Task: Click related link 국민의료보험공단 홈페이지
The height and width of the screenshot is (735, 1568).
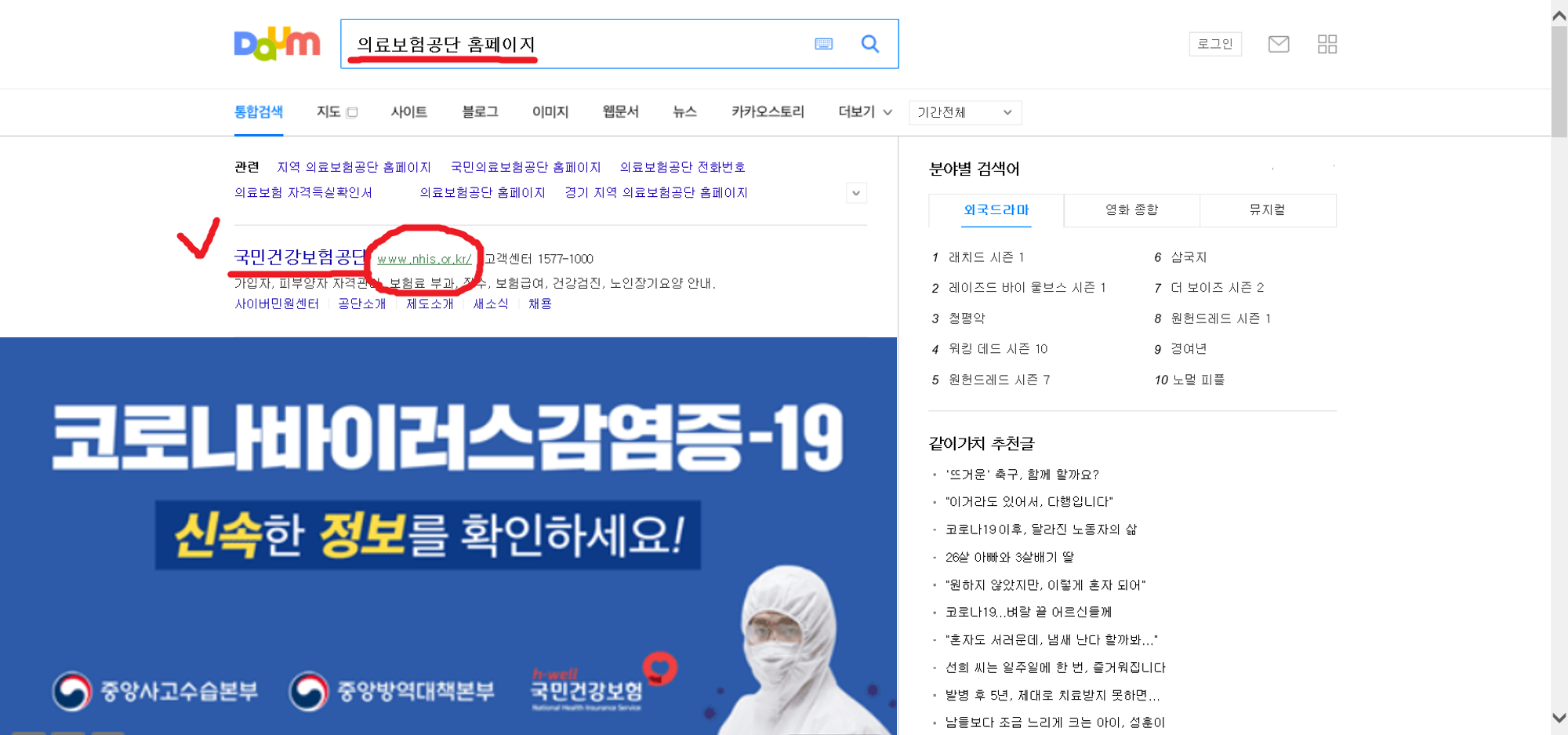Action: 525,167
